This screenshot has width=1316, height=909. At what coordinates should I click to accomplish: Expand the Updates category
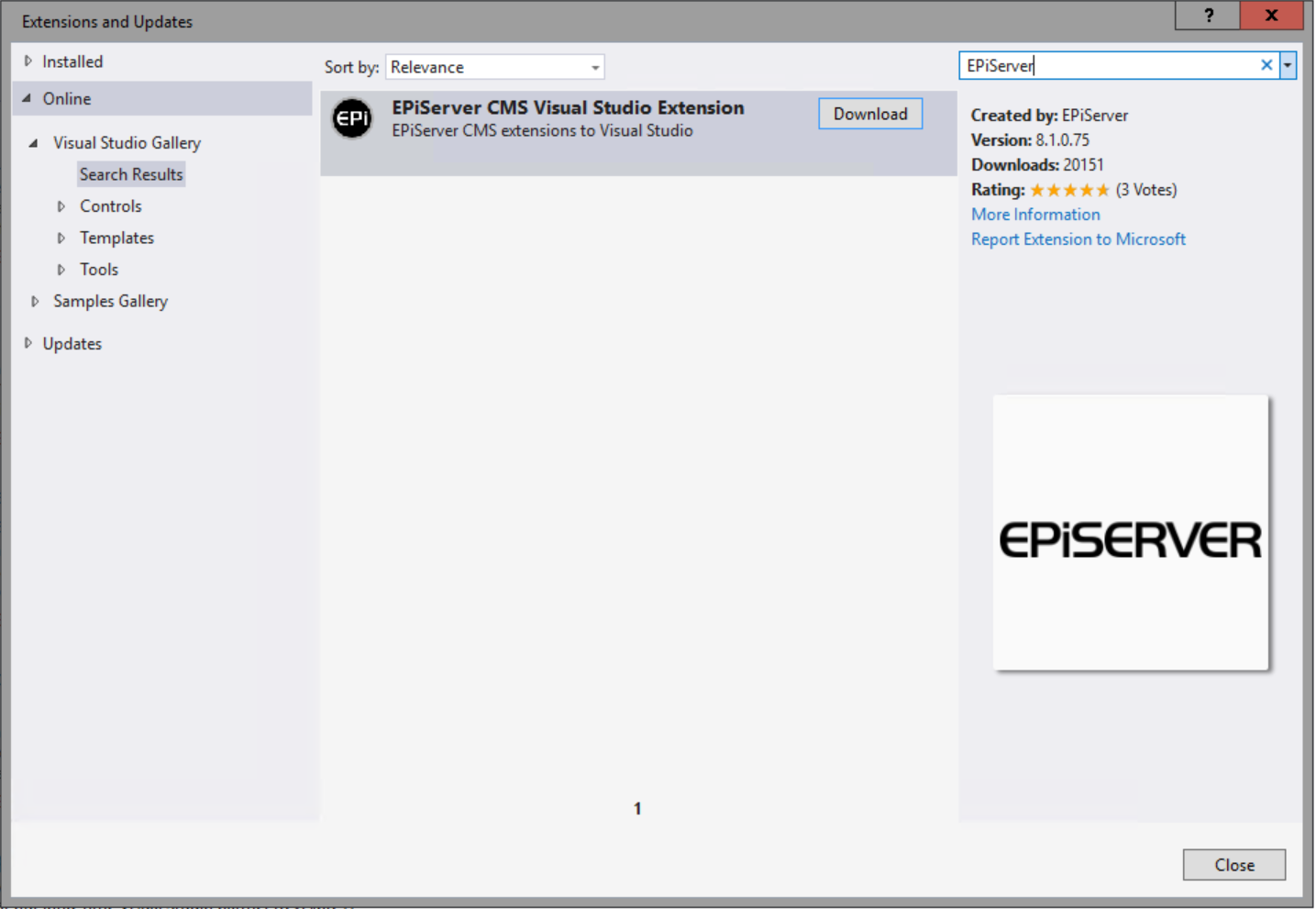click(28, 343)
